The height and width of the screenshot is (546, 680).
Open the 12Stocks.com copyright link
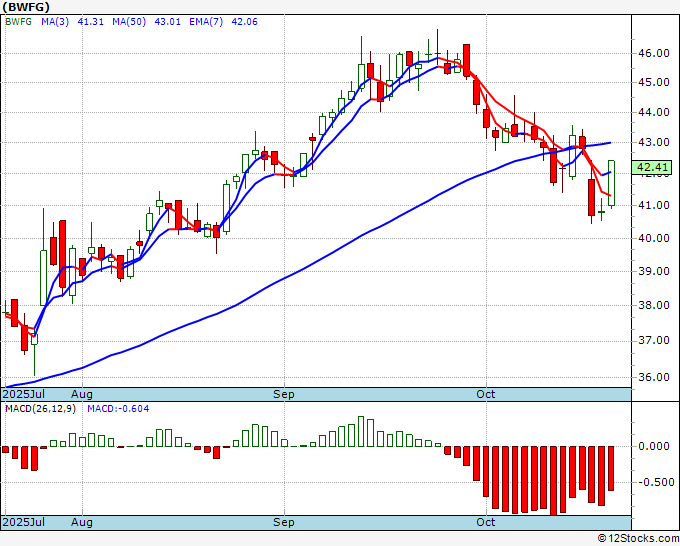(638, 539)
